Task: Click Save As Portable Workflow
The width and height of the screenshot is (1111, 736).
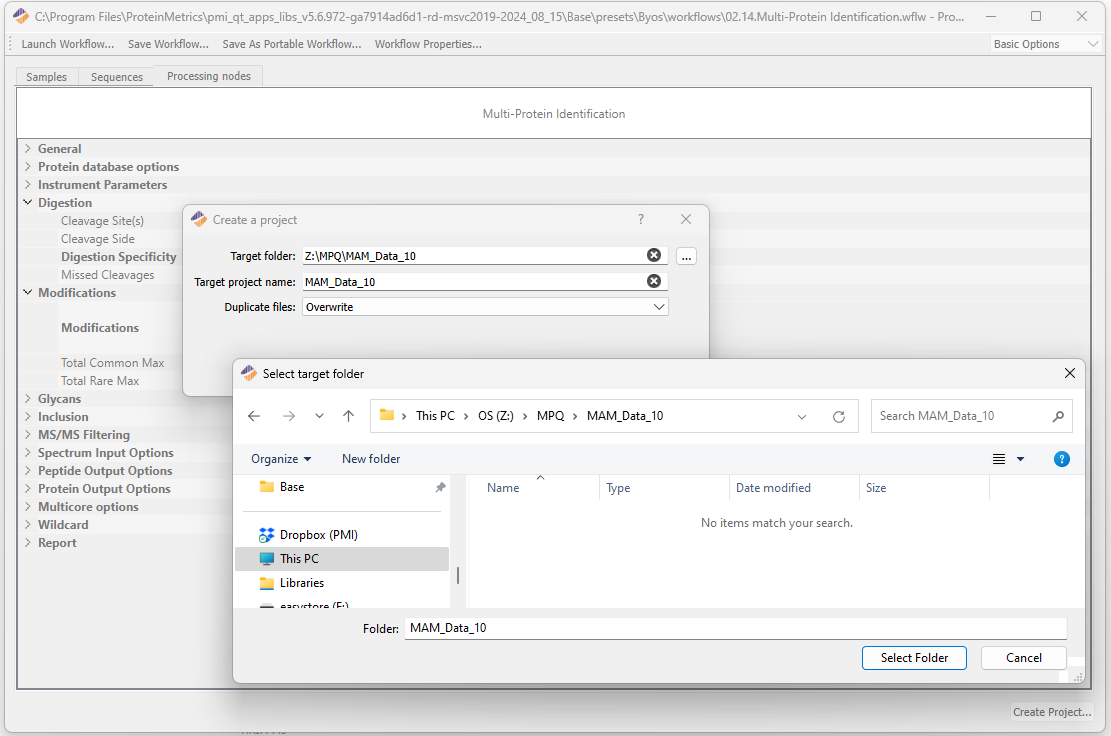Action: coord(291,44)
